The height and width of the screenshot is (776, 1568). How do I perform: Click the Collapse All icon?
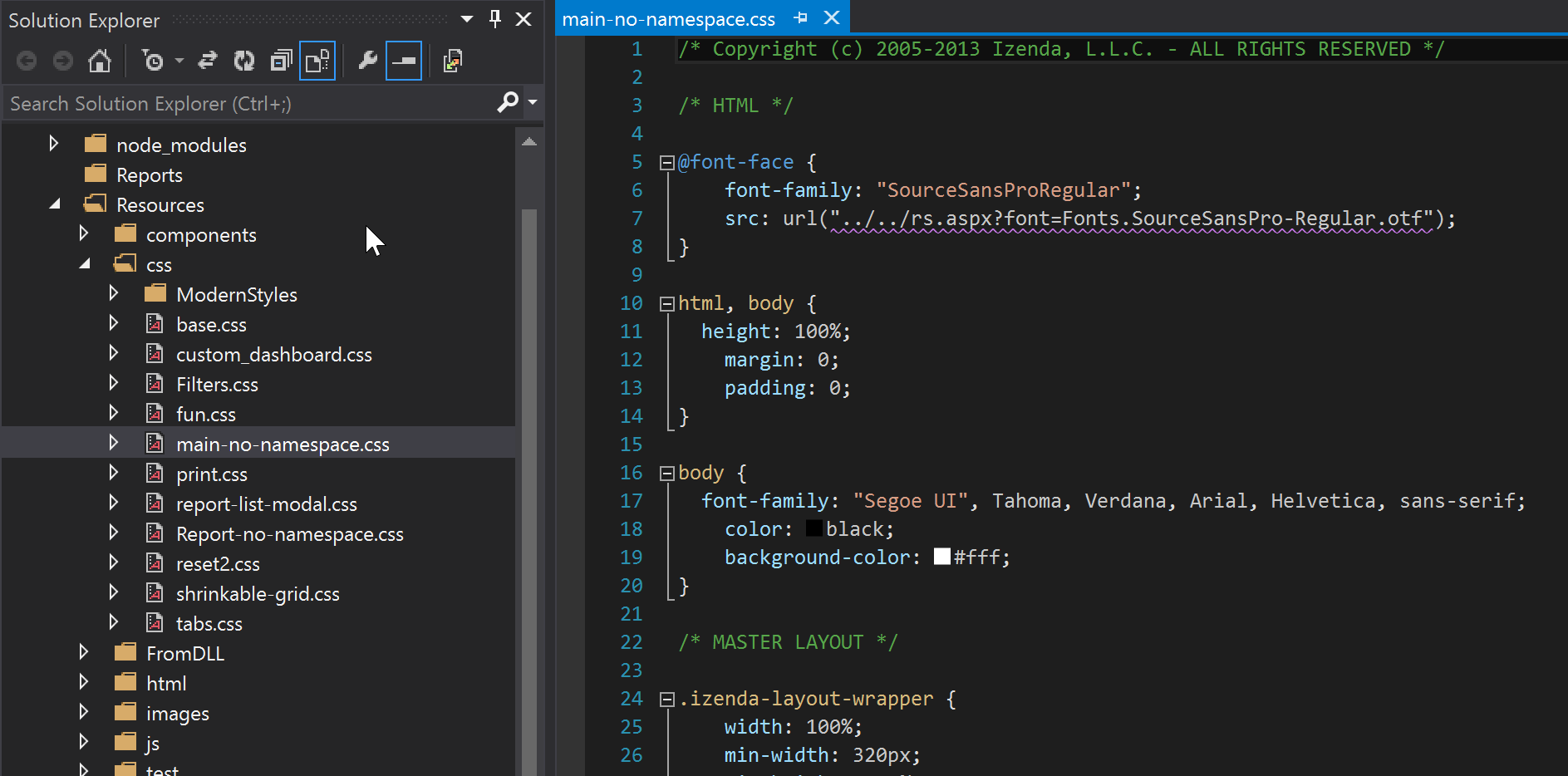pyautogui.click(x=281, y=61)
